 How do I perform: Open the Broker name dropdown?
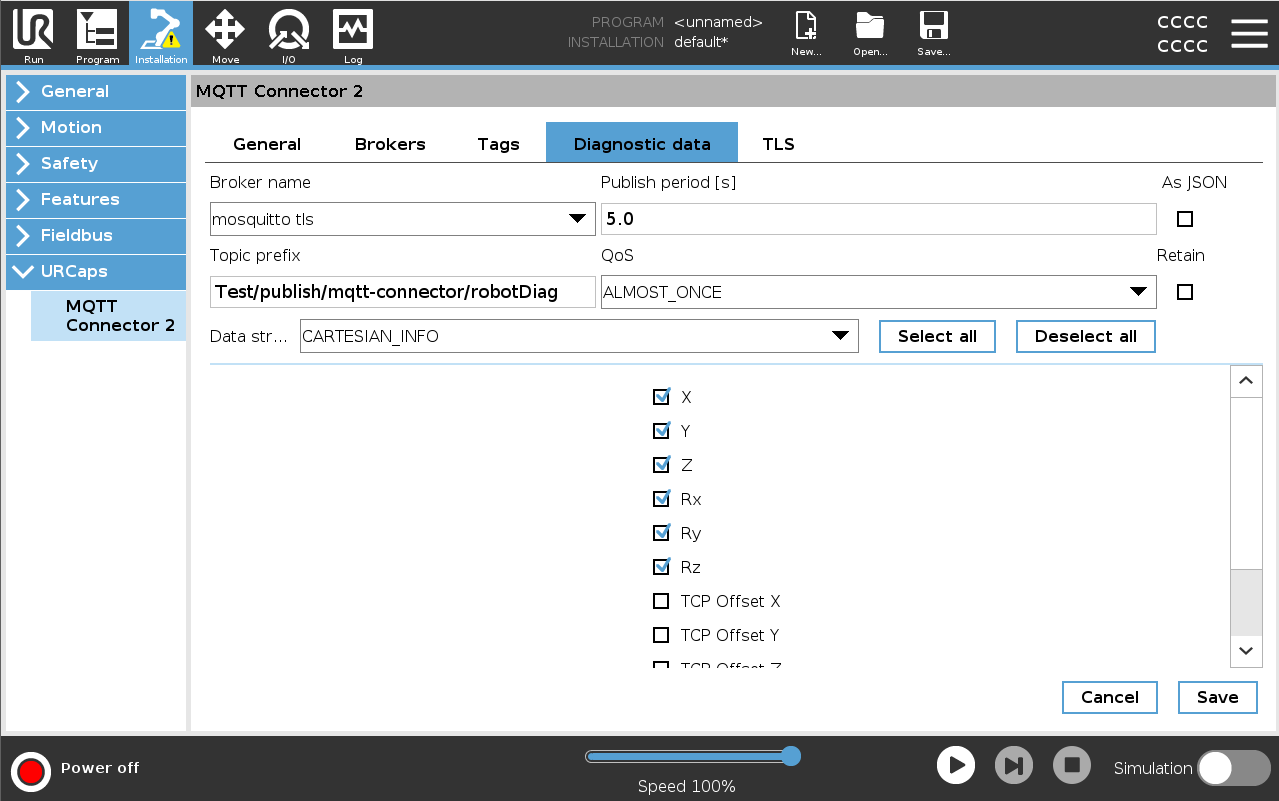(403, 219)
